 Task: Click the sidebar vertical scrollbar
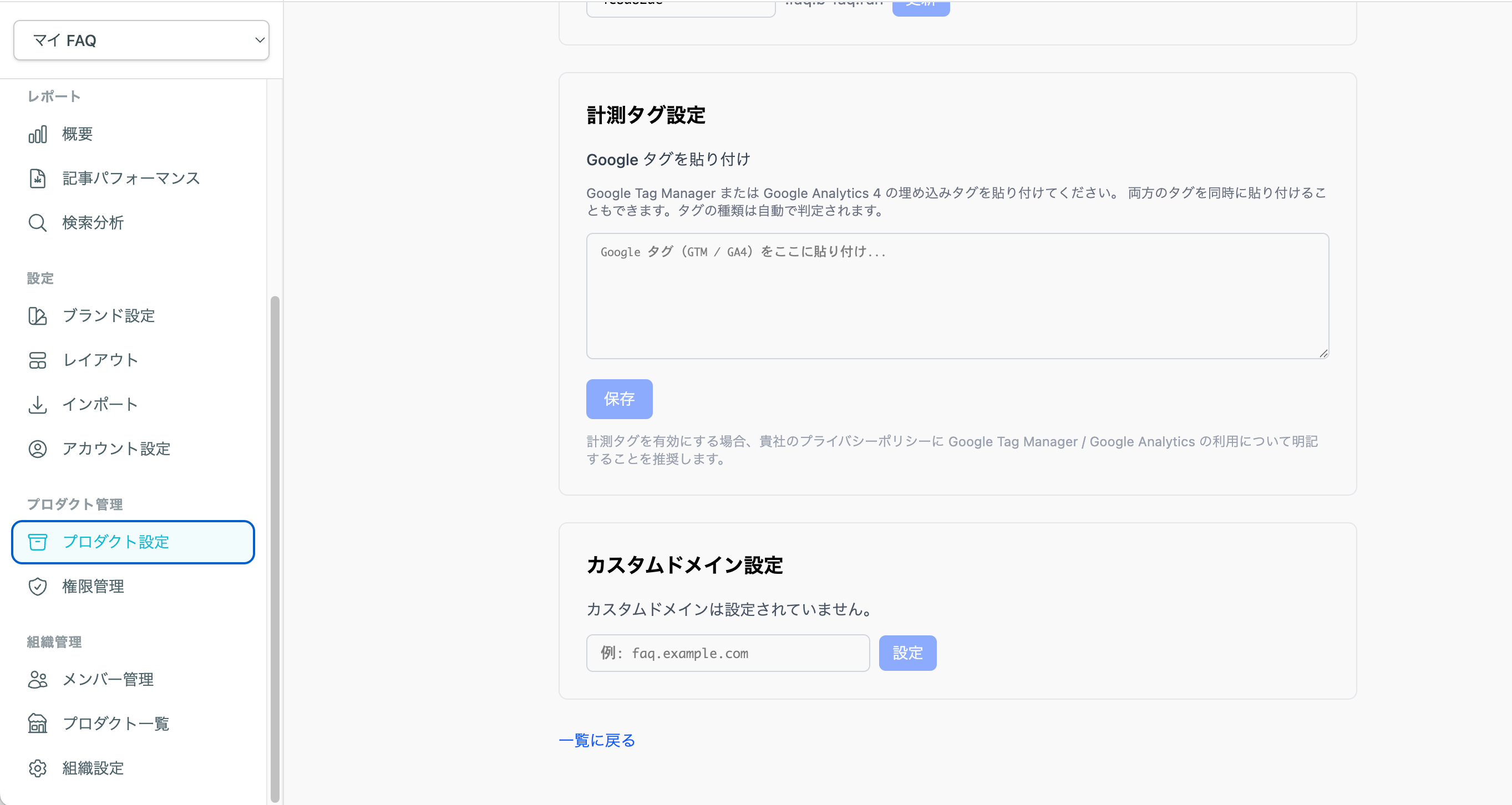coord(275,549)
